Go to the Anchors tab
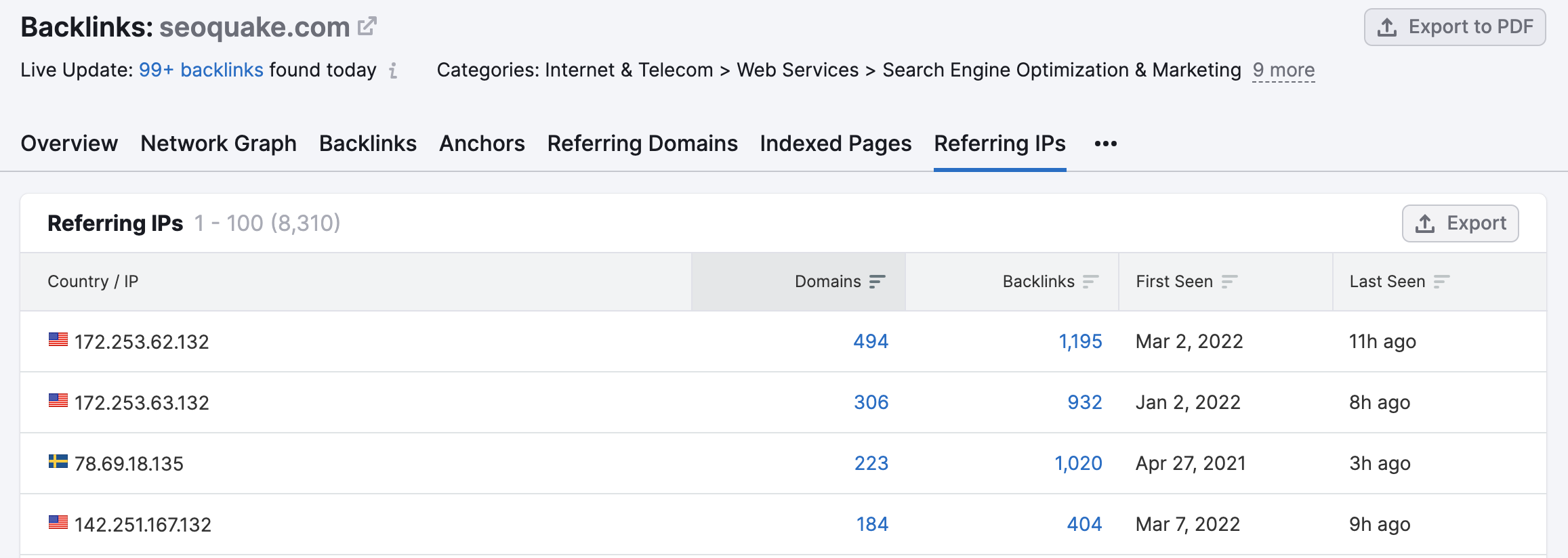The height and width of the screenshot is (558, 1568). tap(482, 144)
